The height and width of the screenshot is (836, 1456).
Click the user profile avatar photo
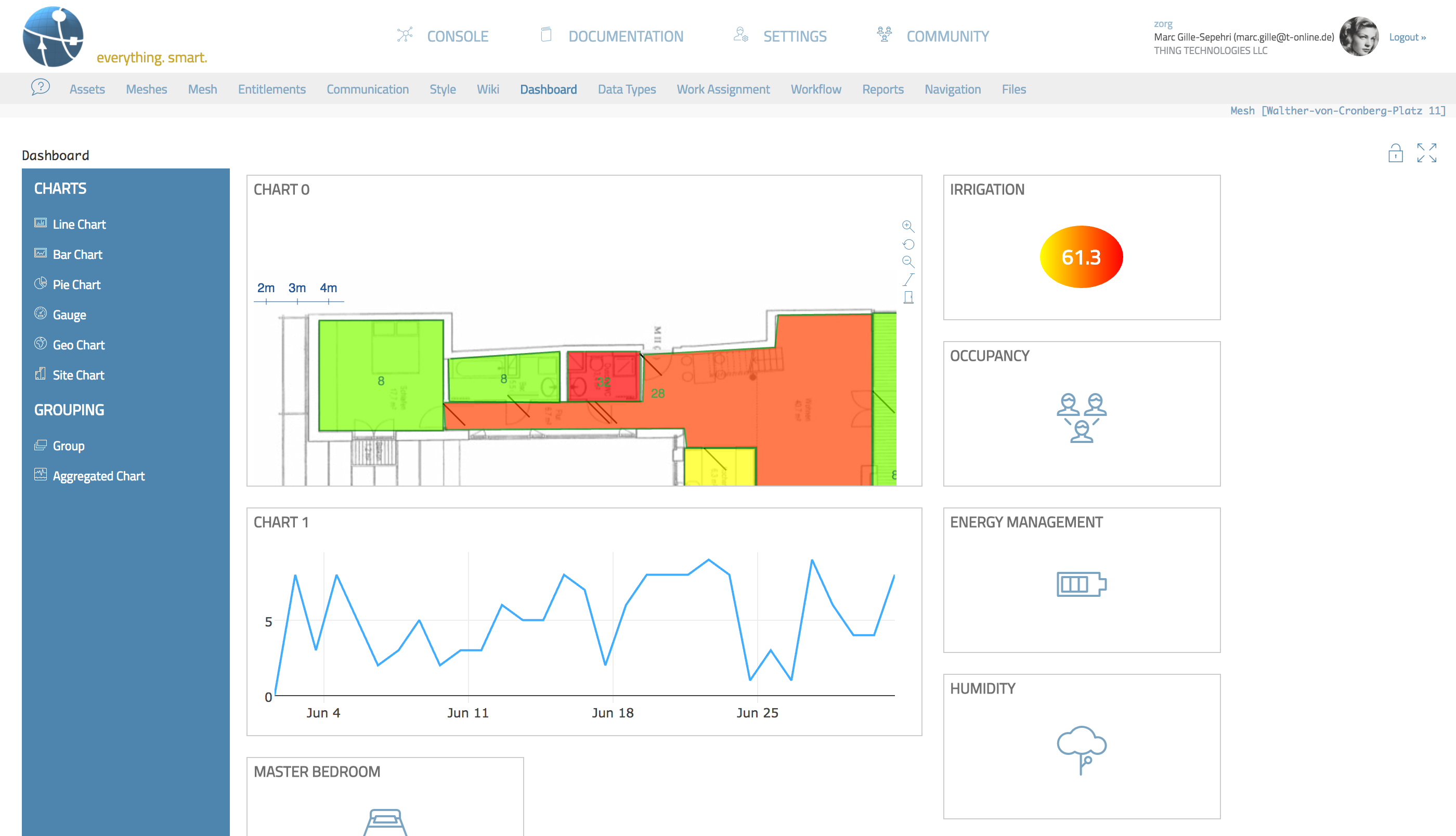tap(1358, 37)
